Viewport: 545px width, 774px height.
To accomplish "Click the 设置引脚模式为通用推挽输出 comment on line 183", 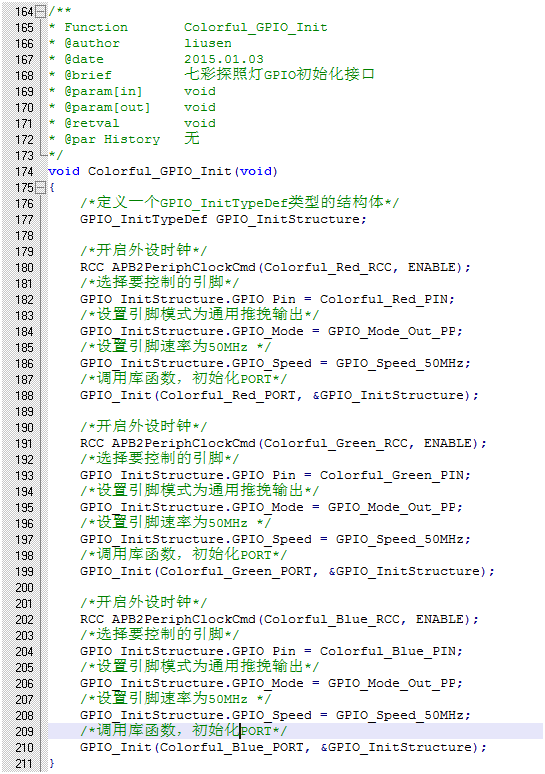I will 199,314.
